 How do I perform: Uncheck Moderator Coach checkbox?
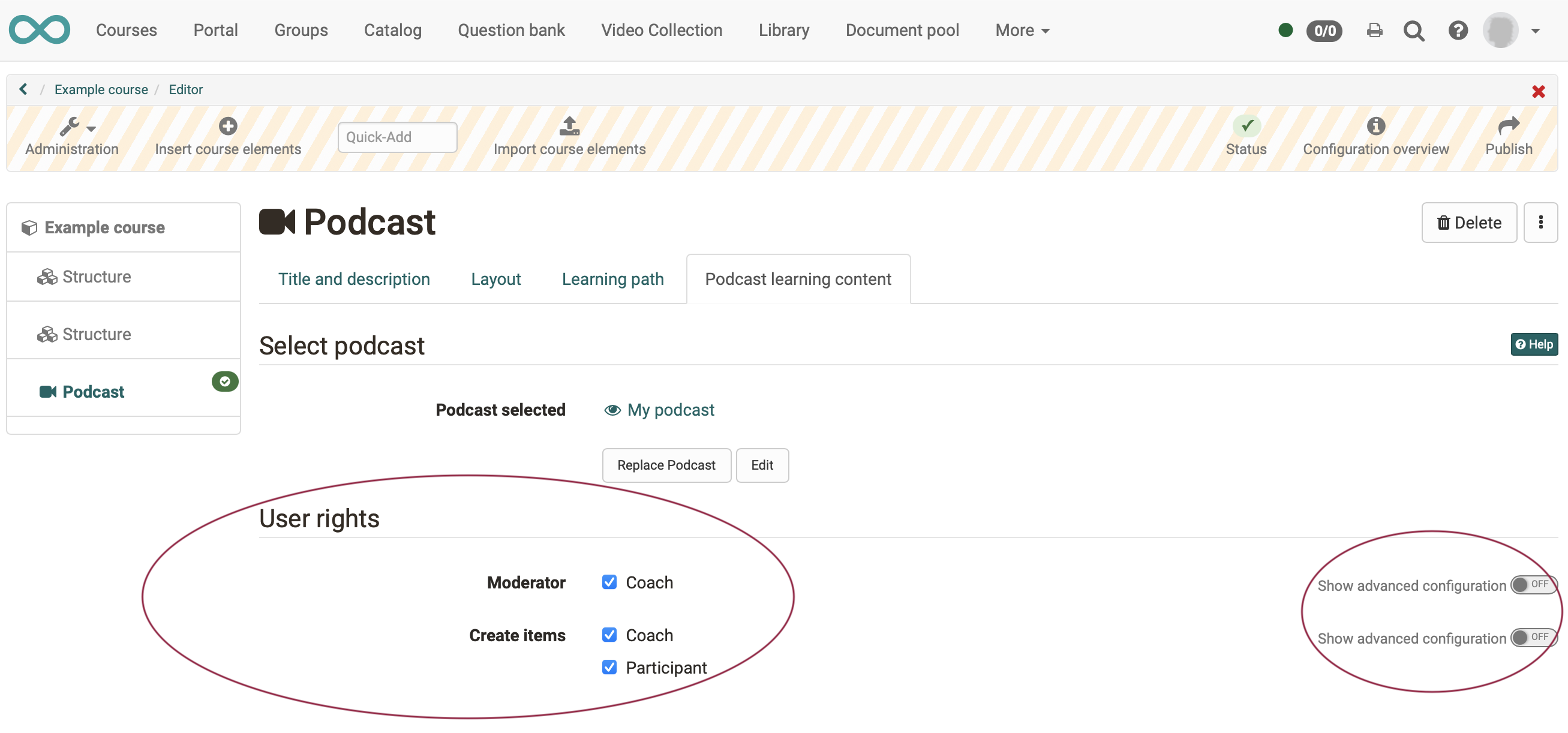pyautogui.click(x=609, y=582)
